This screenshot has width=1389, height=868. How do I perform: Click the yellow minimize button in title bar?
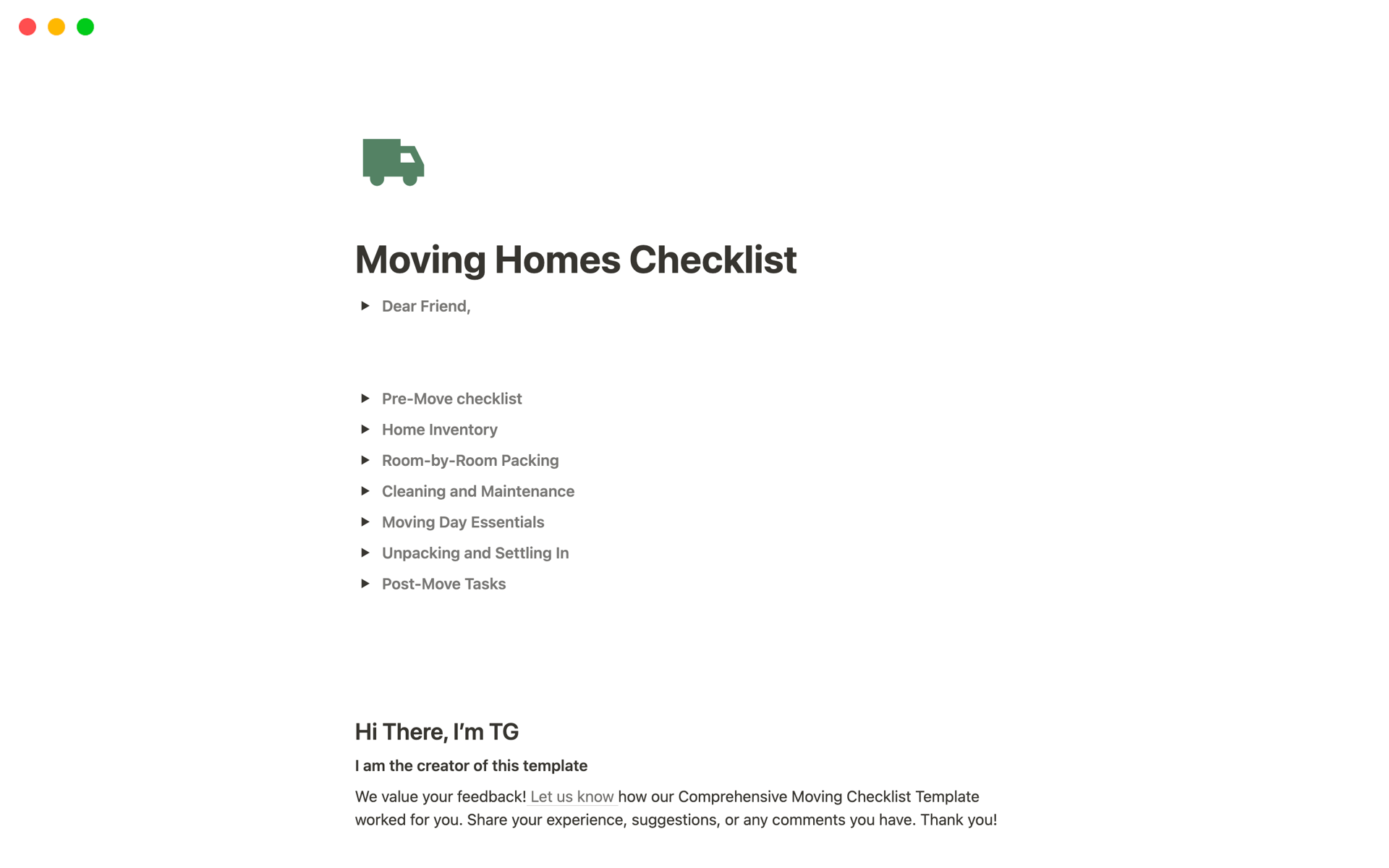[x=57, y=26]
